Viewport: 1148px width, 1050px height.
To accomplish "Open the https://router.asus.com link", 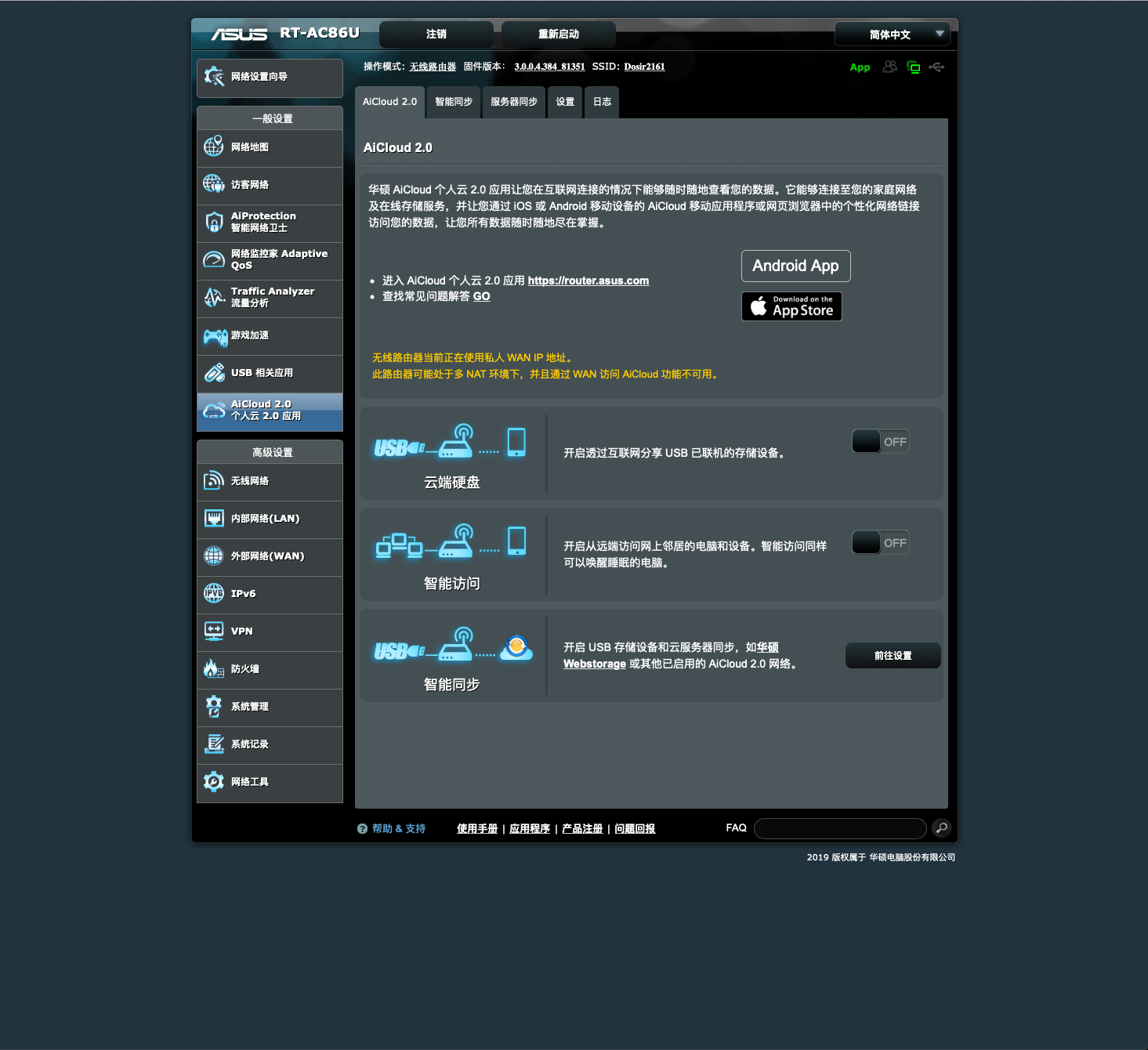I will (x=588, y=281).
